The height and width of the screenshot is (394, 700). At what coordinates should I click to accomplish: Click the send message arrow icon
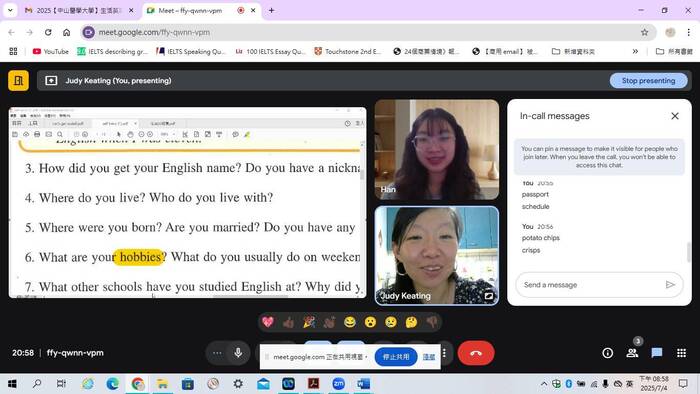click(x=670, y=285)
